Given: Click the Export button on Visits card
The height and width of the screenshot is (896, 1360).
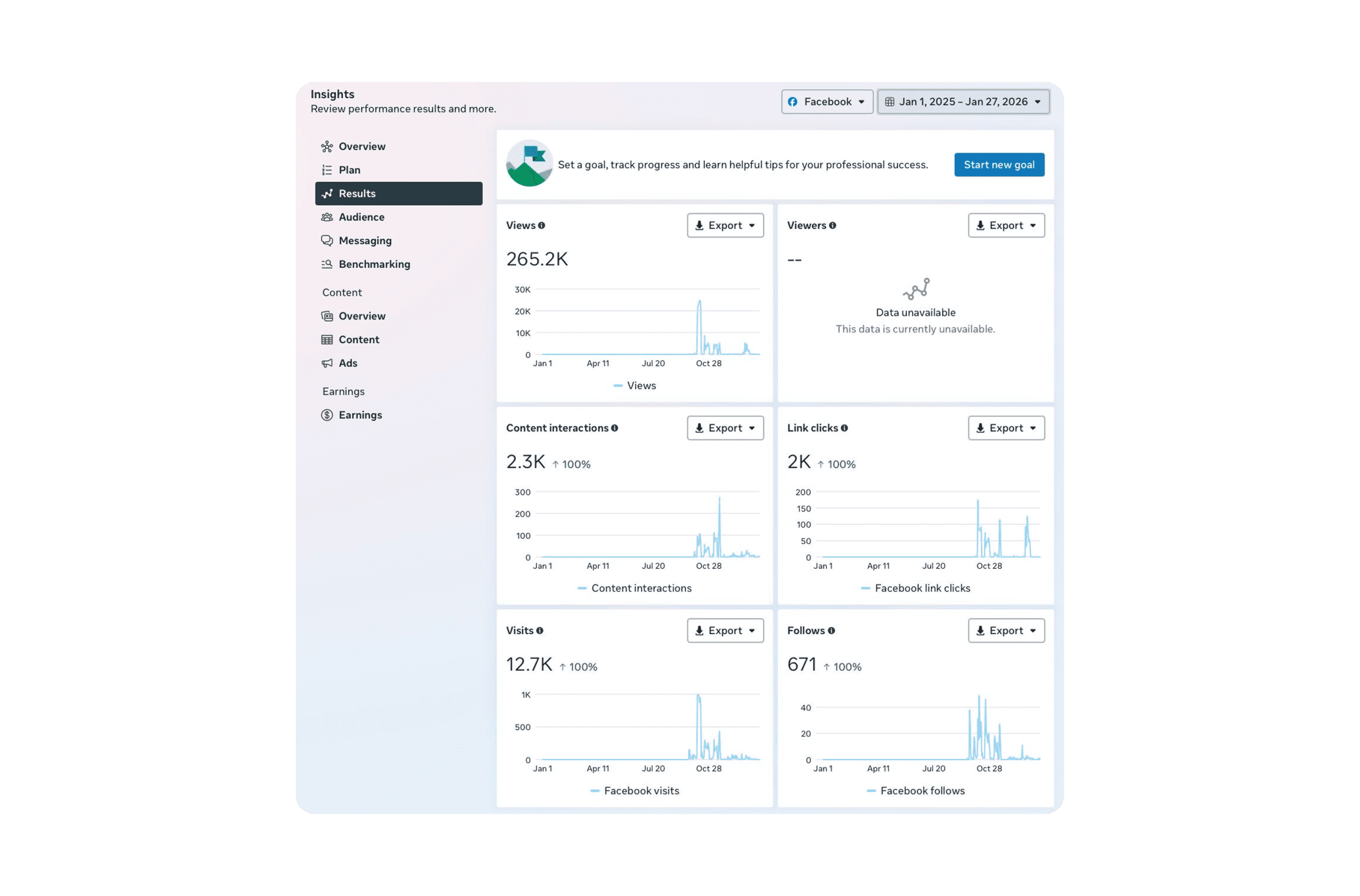Looking at the screenshot, I should (x=725, y=631).
